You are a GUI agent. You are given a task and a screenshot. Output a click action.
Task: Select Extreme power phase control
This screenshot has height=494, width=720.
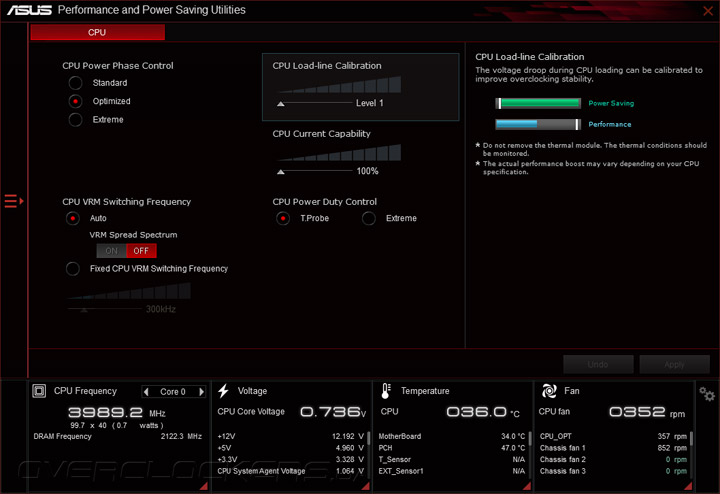75,120
